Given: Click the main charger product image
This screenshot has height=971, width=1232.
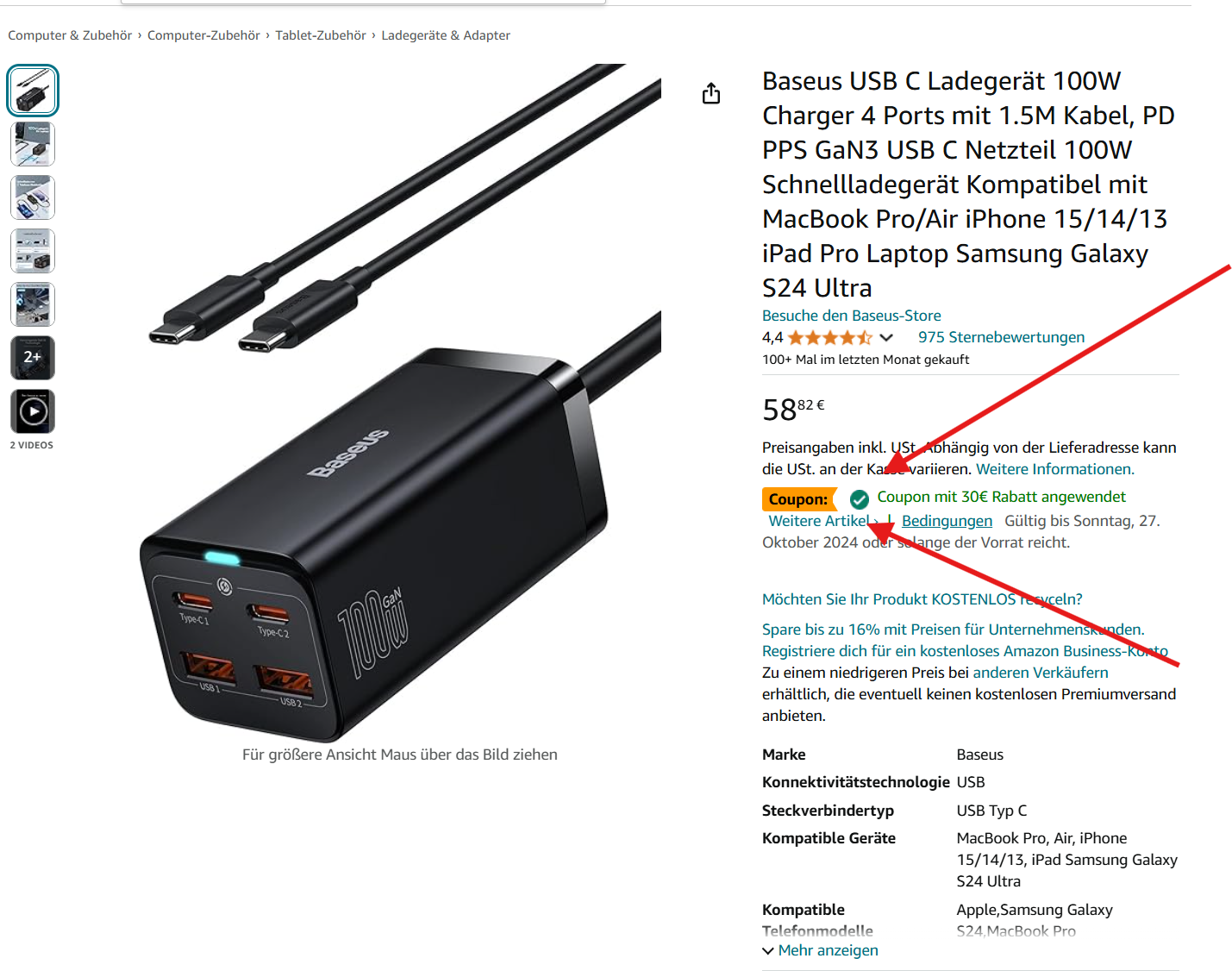Looking at the screenshot, I should pos(400,403).
